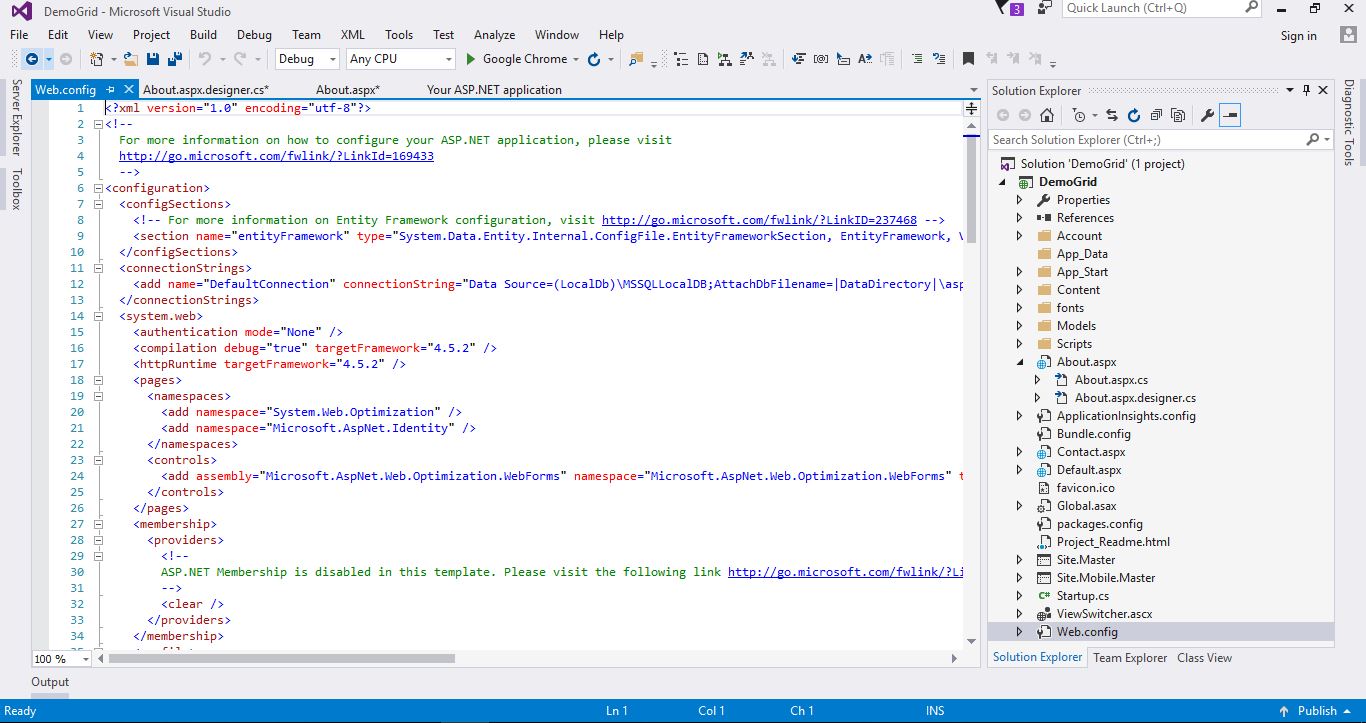The image size is (1366, 723).
Task: Pin the Web.config tab
Action: tap(110, 89)
